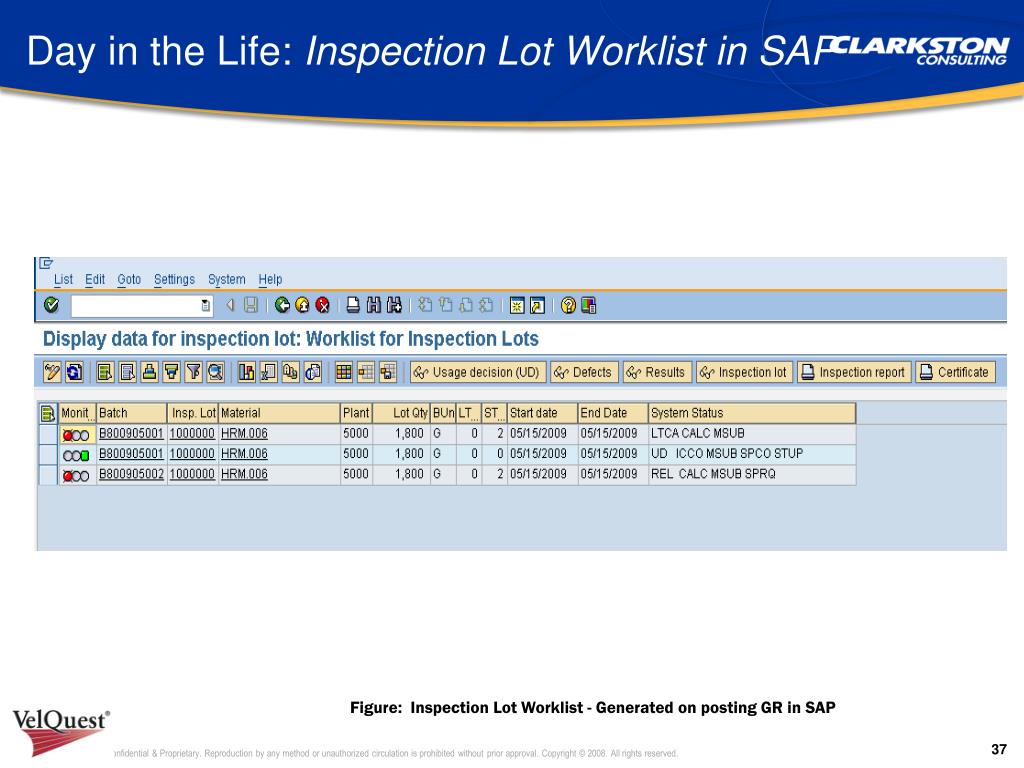Viewport: 1024px width, 768px height.
Task: Click the System Status column header
Action: pyautogui.click(x=752, y=413)
